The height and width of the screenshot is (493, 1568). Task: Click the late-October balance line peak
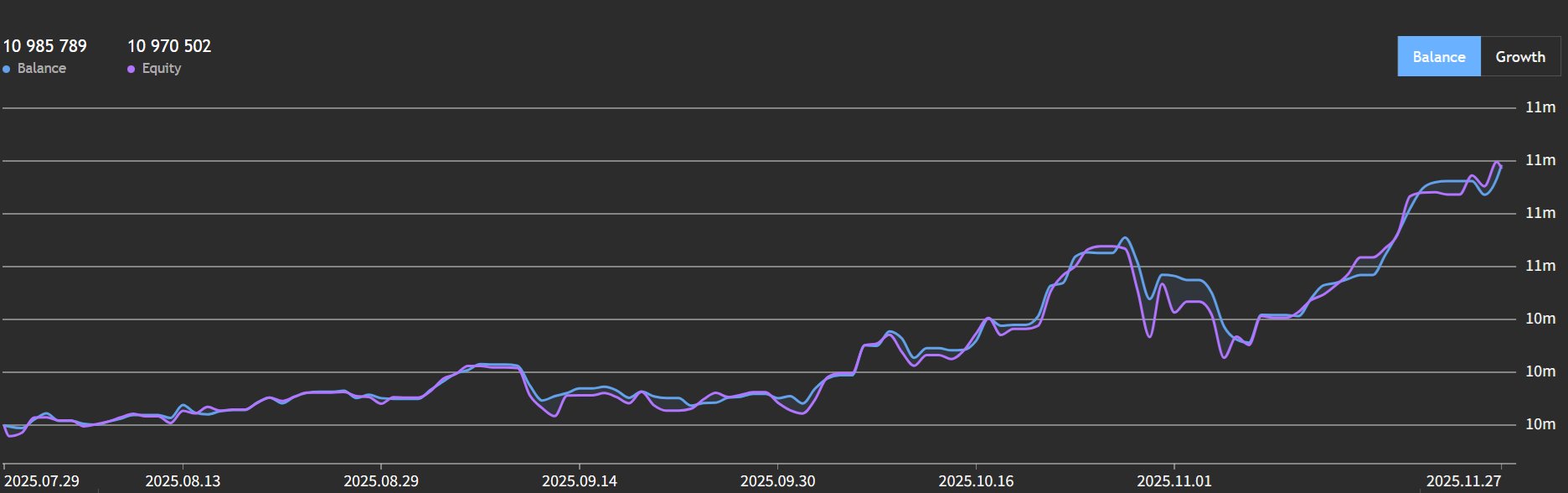click(1124, 238)
